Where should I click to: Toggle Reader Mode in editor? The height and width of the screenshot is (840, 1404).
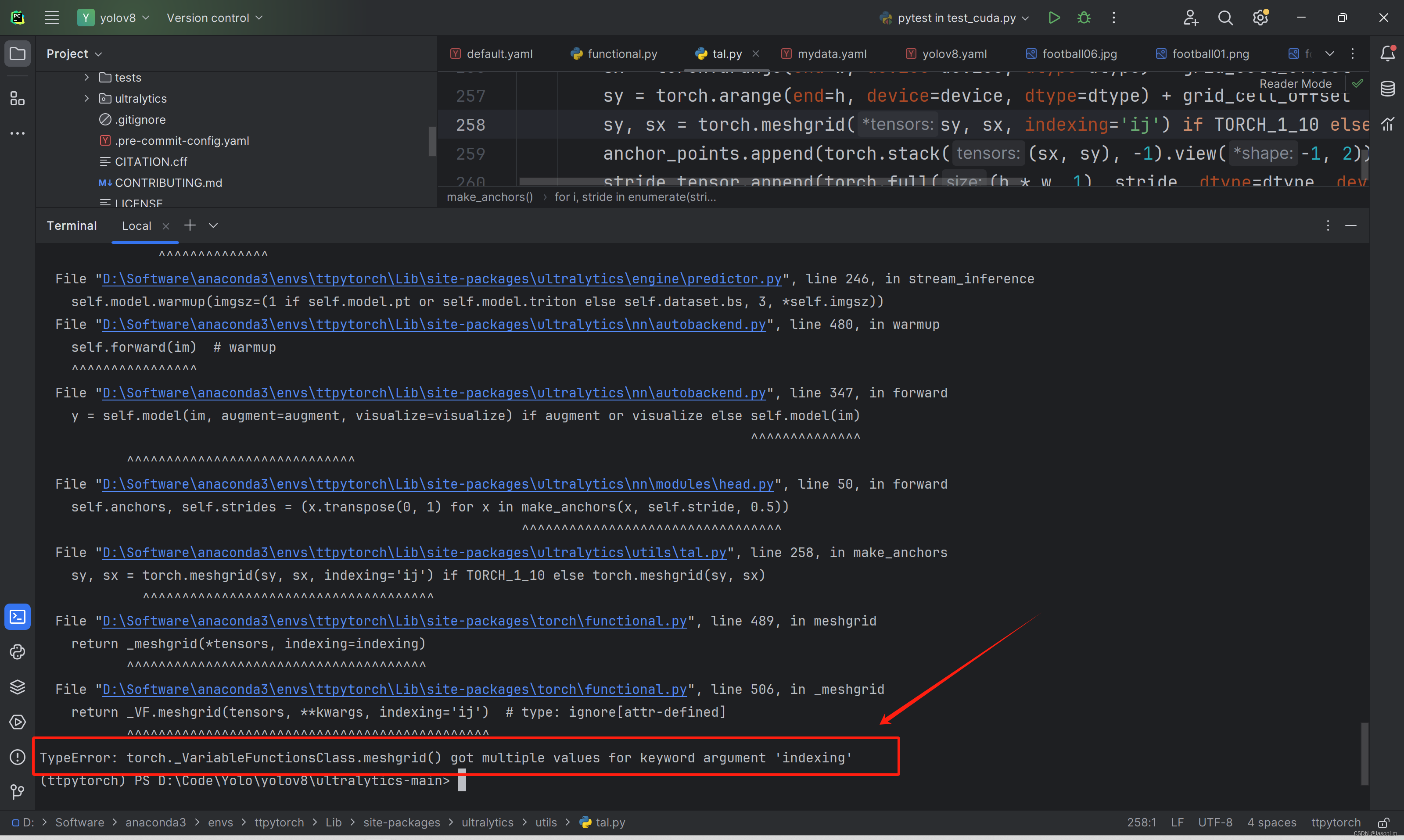pyautogui.click(x=1295, y=83)
